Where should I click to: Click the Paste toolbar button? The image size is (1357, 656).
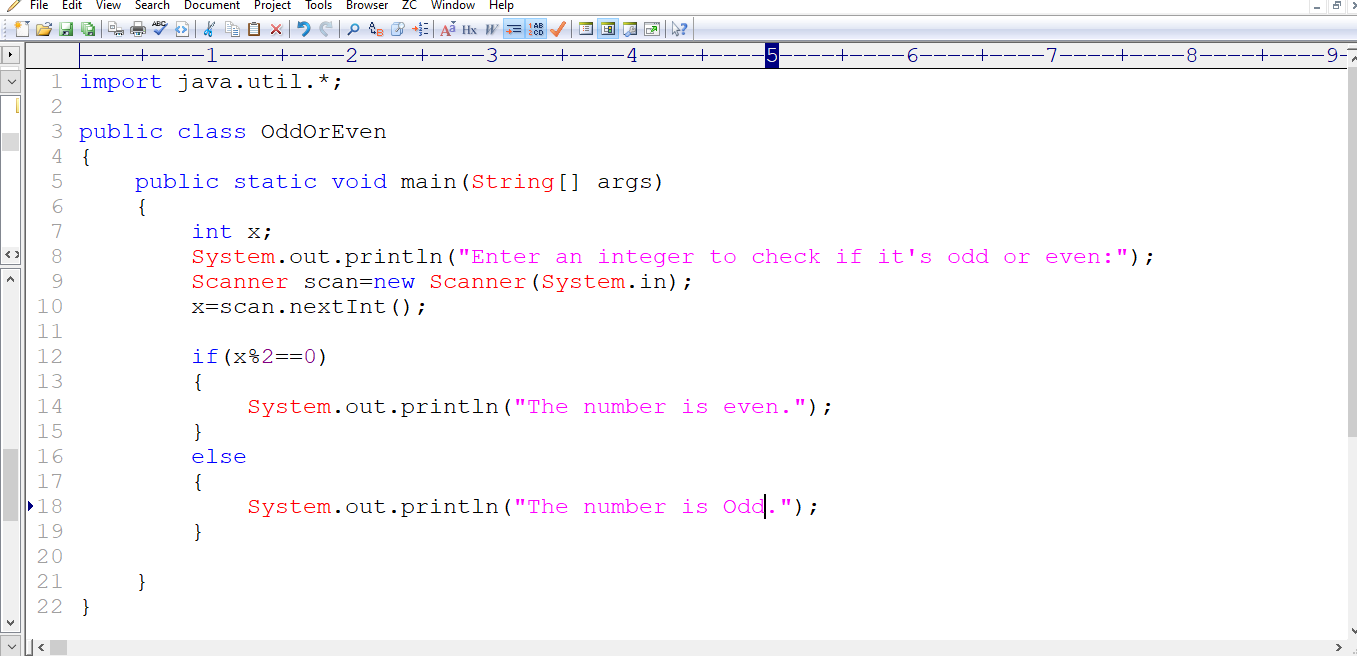click(x=253, y=29)
